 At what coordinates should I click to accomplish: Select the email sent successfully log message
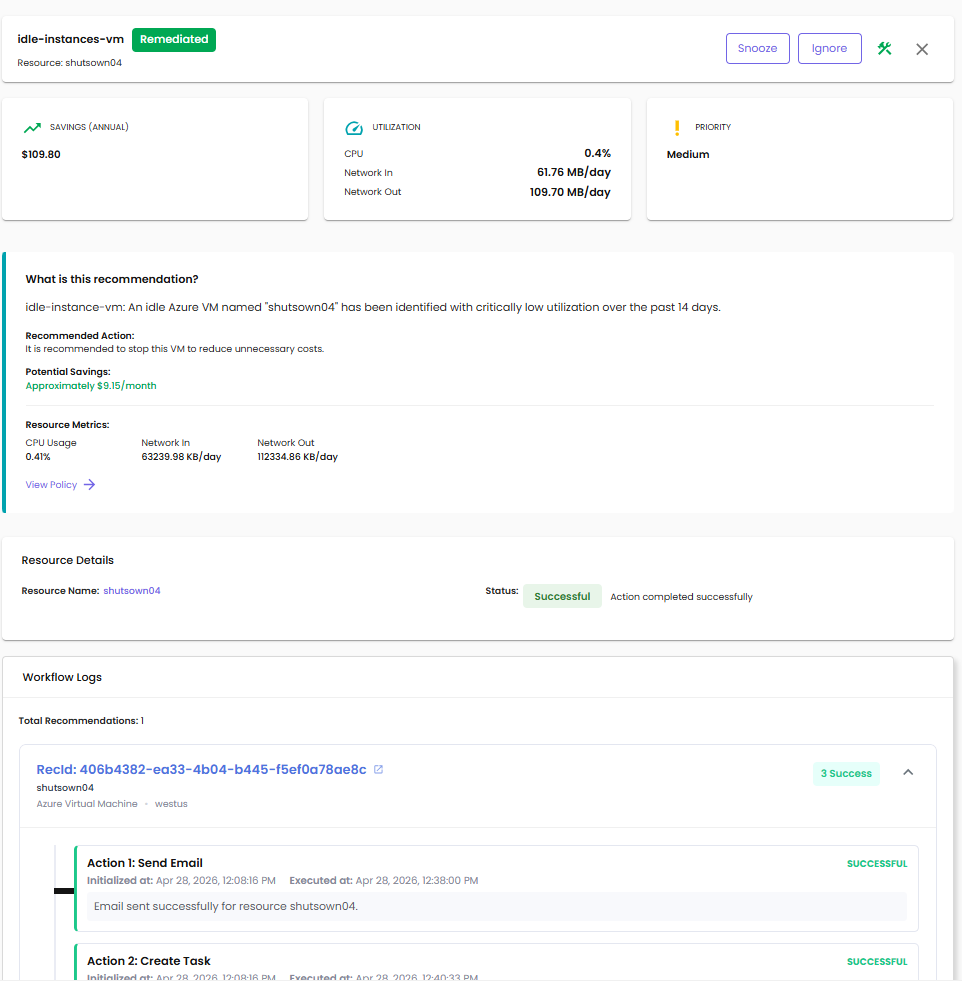click(226, 906)
